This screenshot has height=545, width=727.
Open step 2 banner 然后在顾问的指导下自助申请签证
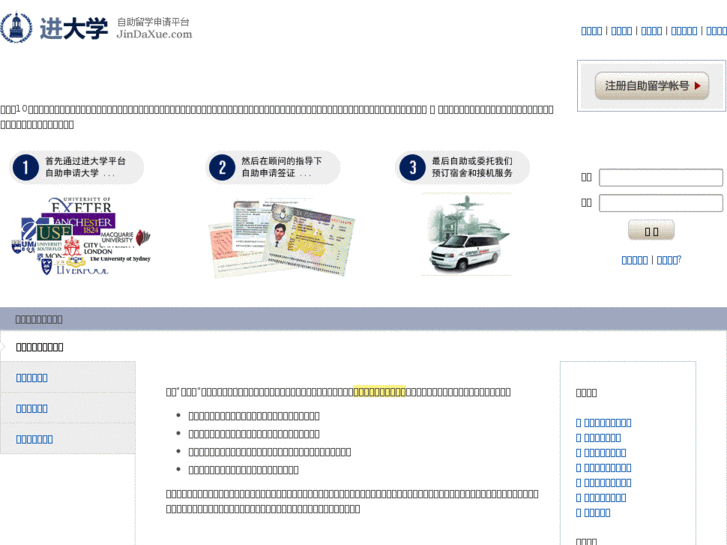[x=273, y=167]
